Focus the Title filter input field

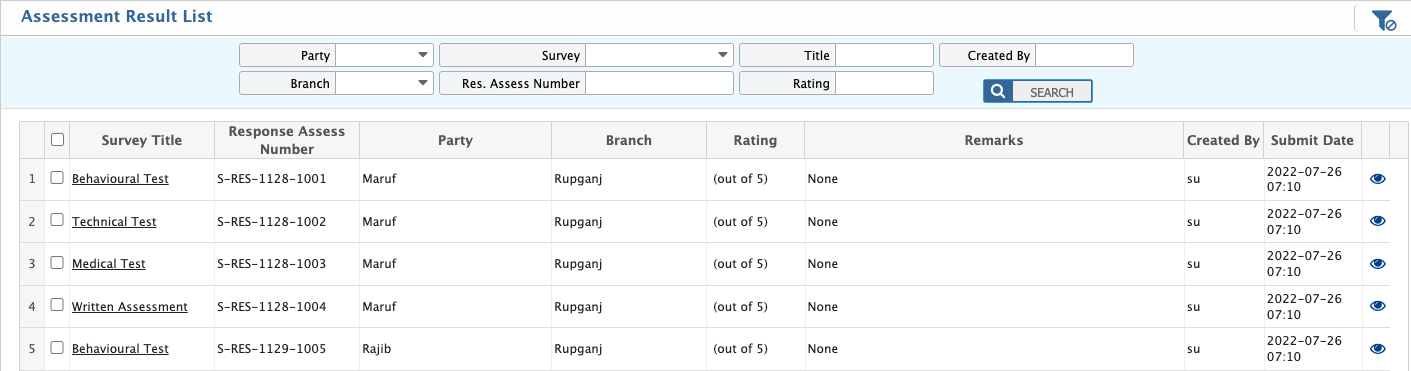click(x=884, y=55)
